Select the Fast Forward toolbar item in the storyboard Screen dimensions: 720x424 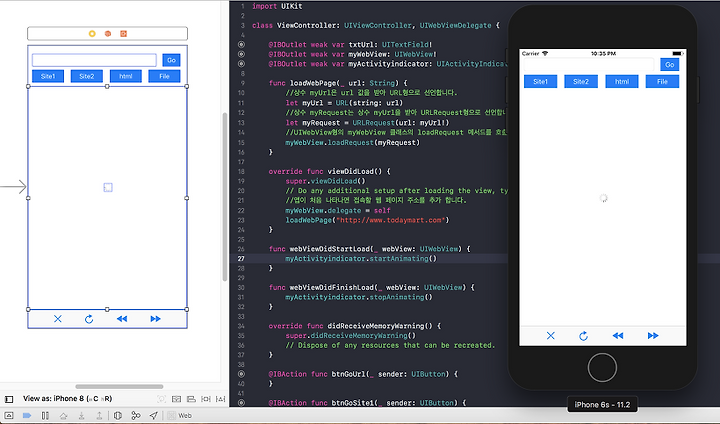pyautogui.click(x=155, y=319)
